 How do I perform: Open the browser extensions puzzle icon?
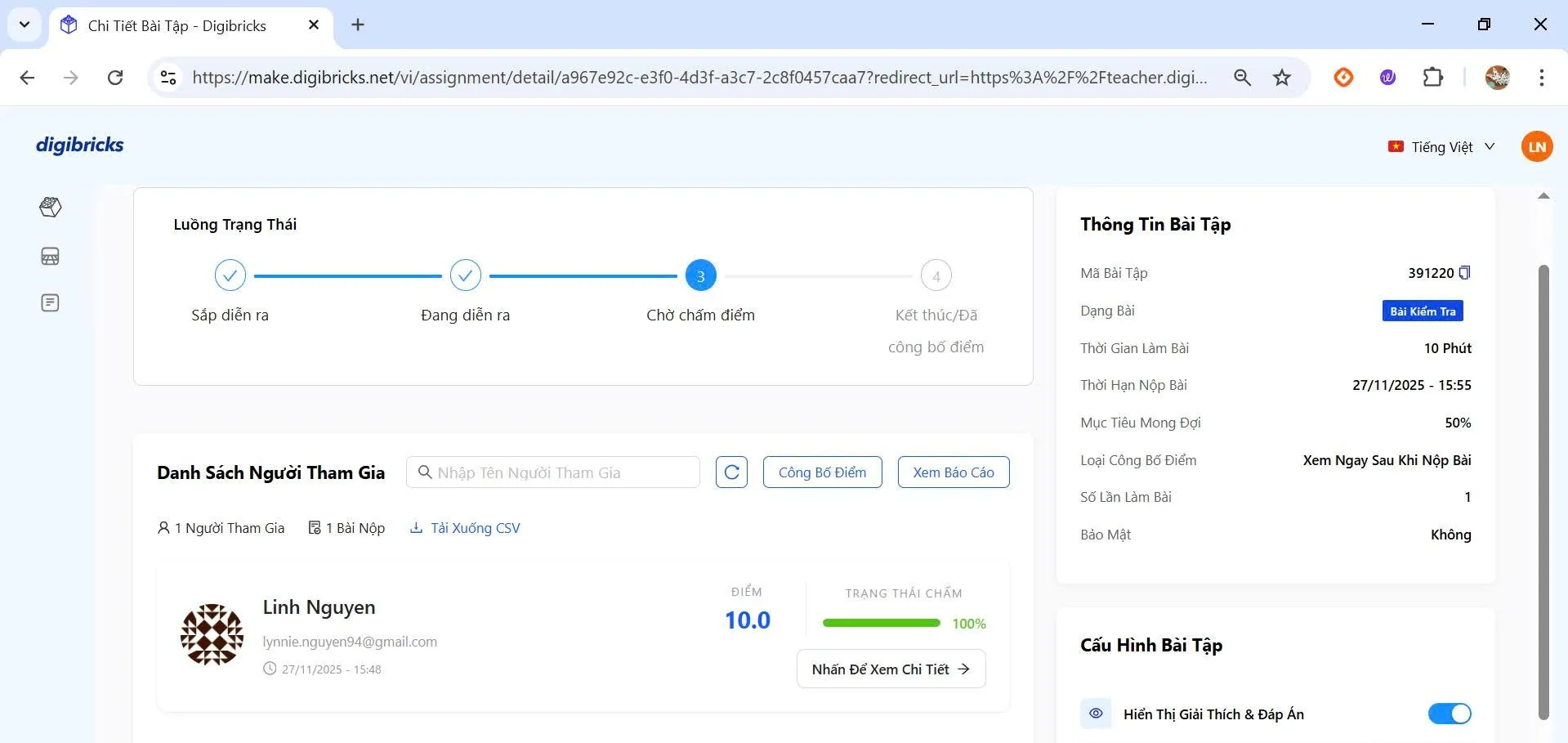click(1433, 78)
